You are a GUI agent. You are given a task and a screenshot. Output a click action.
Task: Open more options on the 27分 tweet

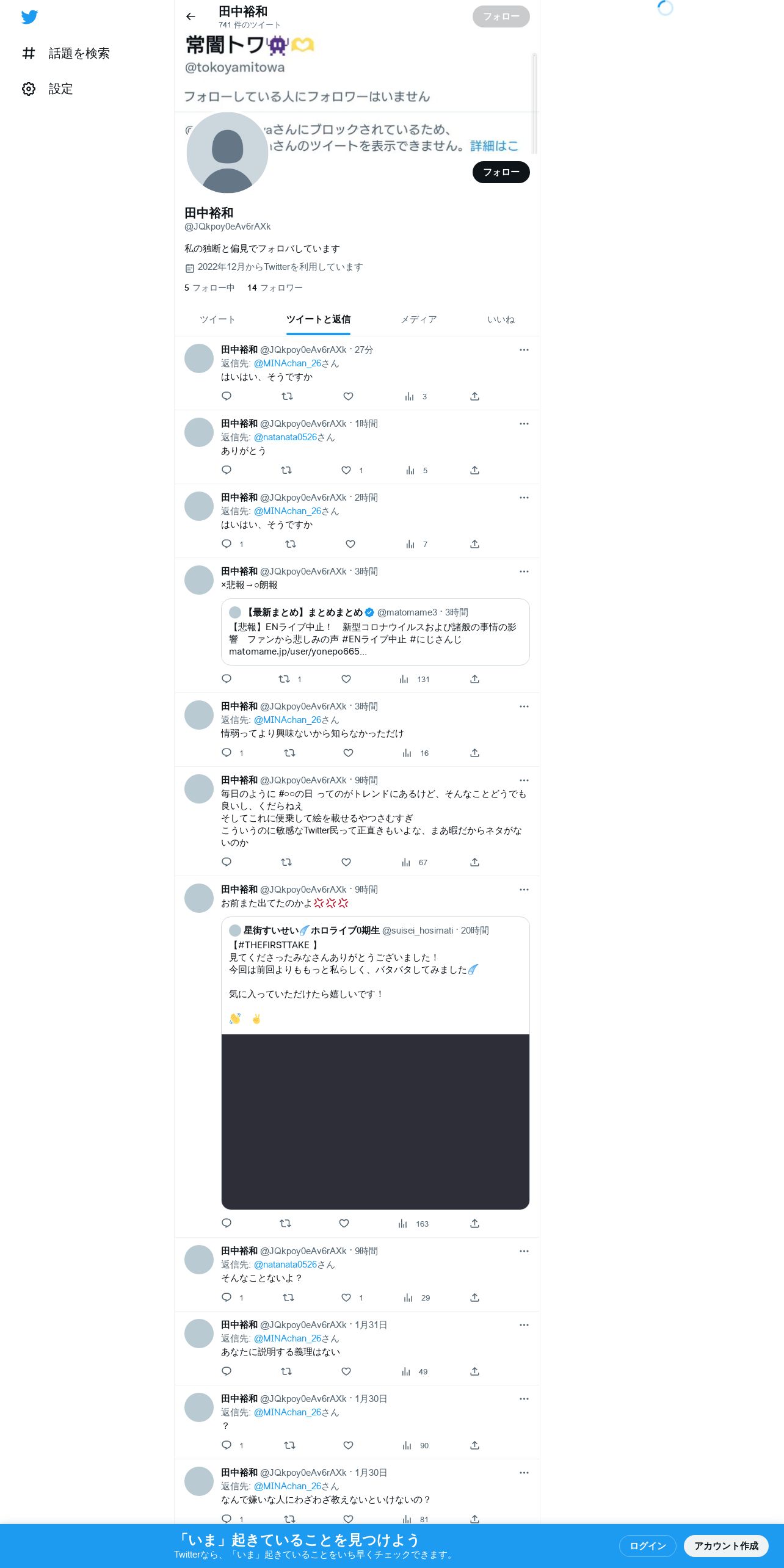524,350
